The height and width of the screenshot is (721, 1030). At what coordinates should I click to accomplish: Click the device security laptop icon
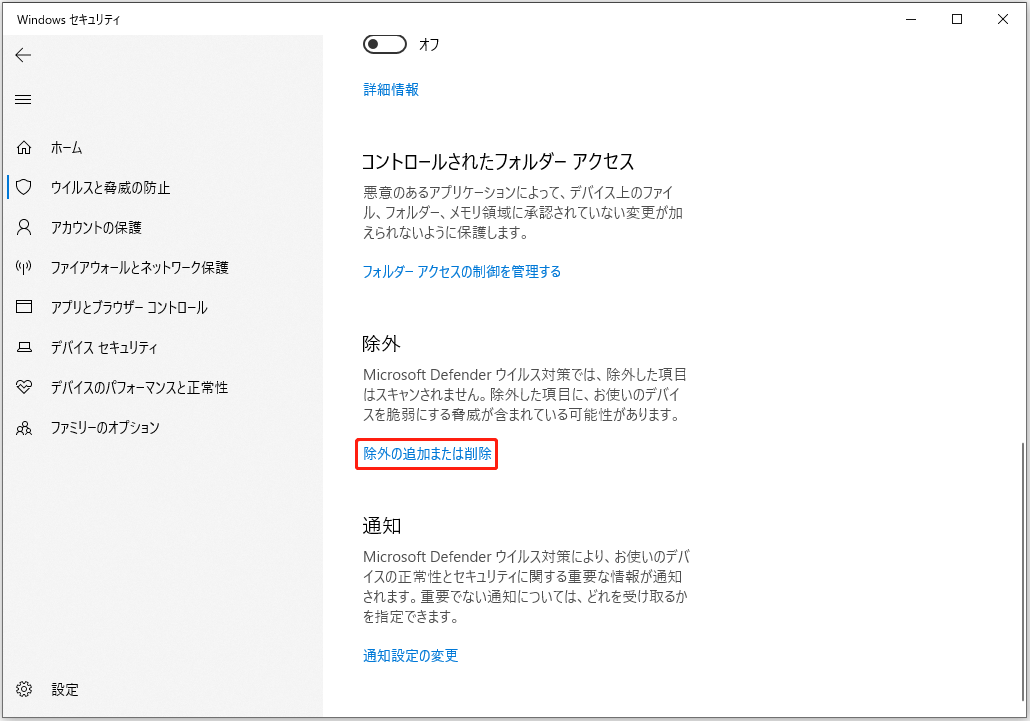(25, 348)
